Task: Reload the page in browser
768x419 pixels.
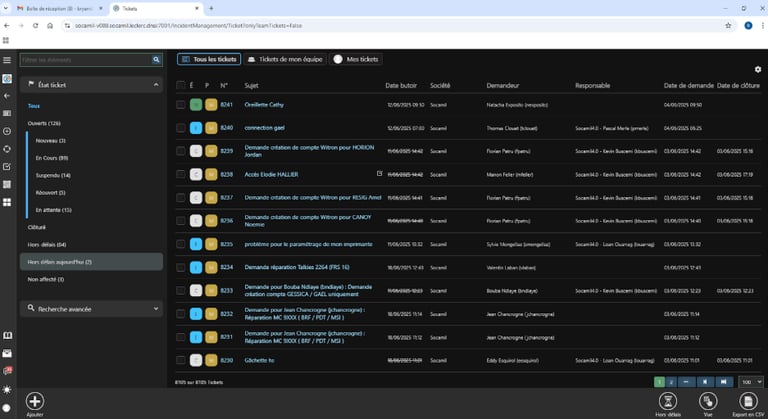Action: coord(35,25)
